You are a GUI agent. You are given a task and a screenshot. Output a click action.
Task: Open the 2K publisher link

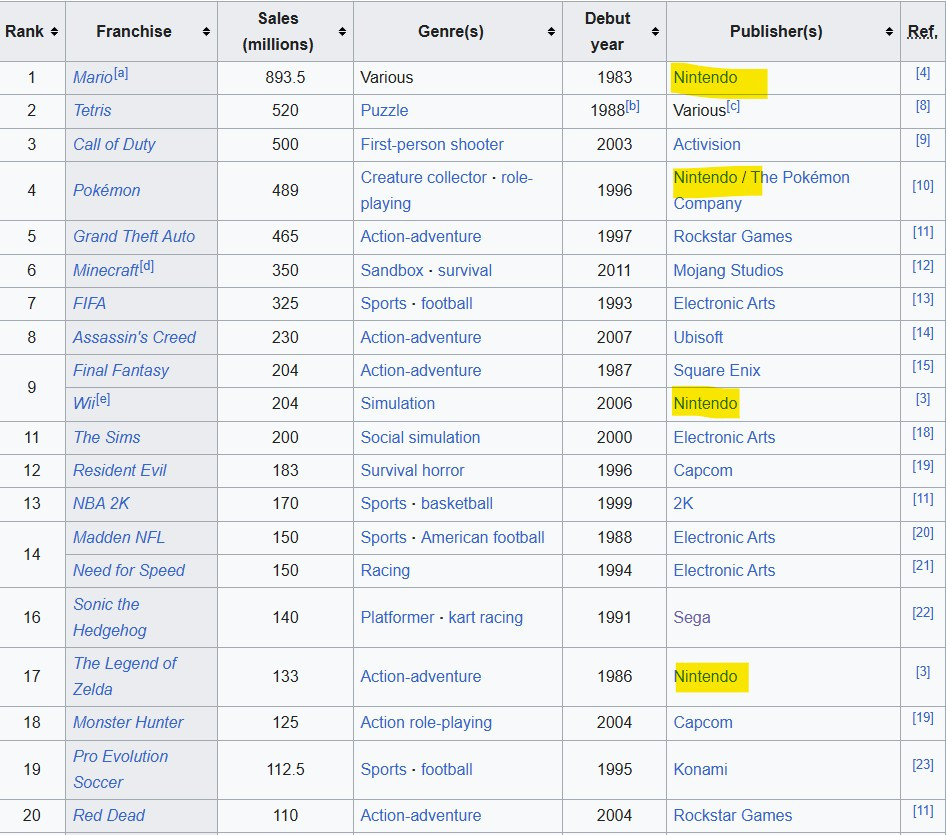[683, 503]
